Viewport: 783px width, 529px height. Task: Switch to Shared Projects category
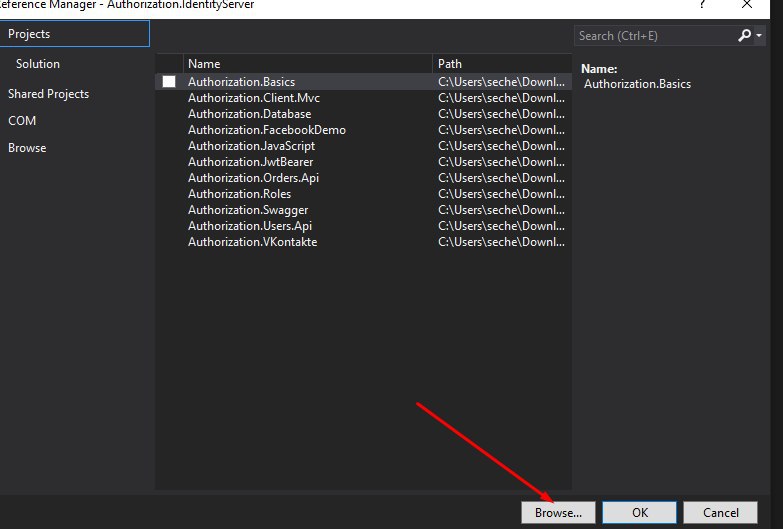48,94
